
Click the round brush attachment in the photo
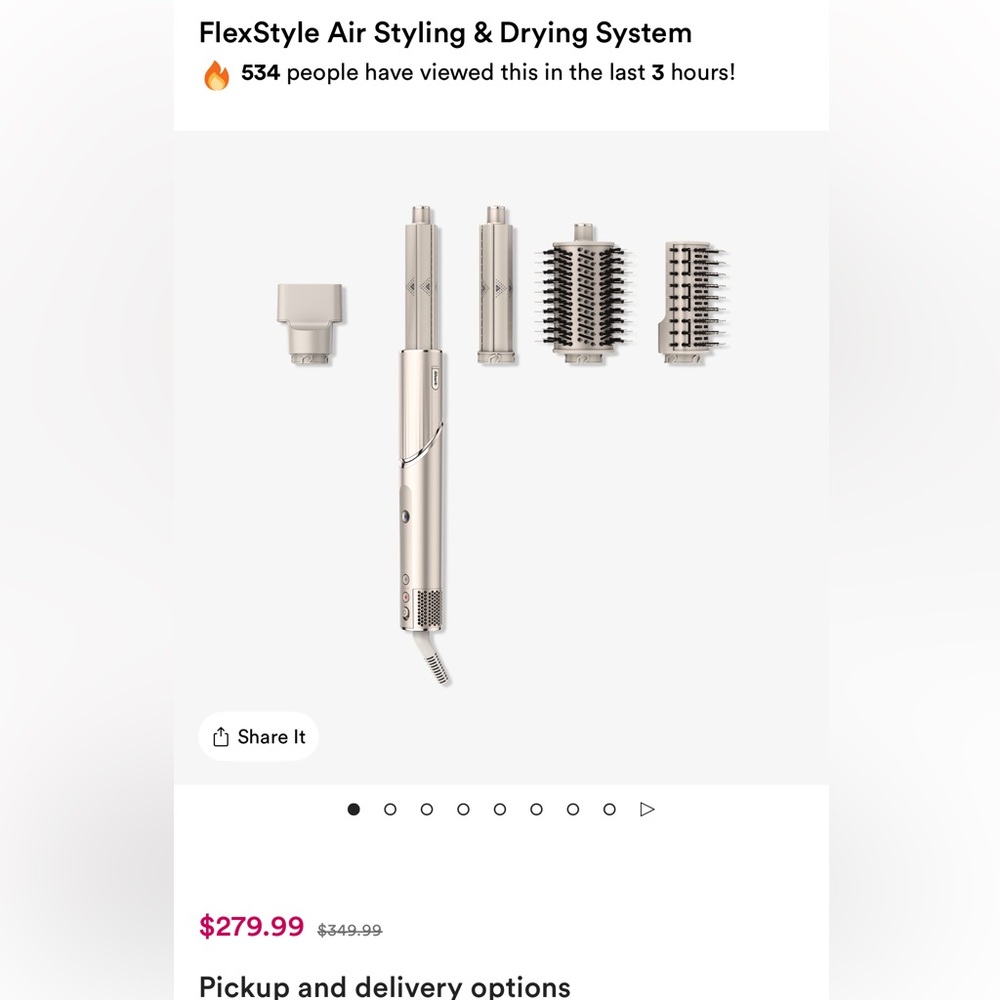(x=585, y=295)
